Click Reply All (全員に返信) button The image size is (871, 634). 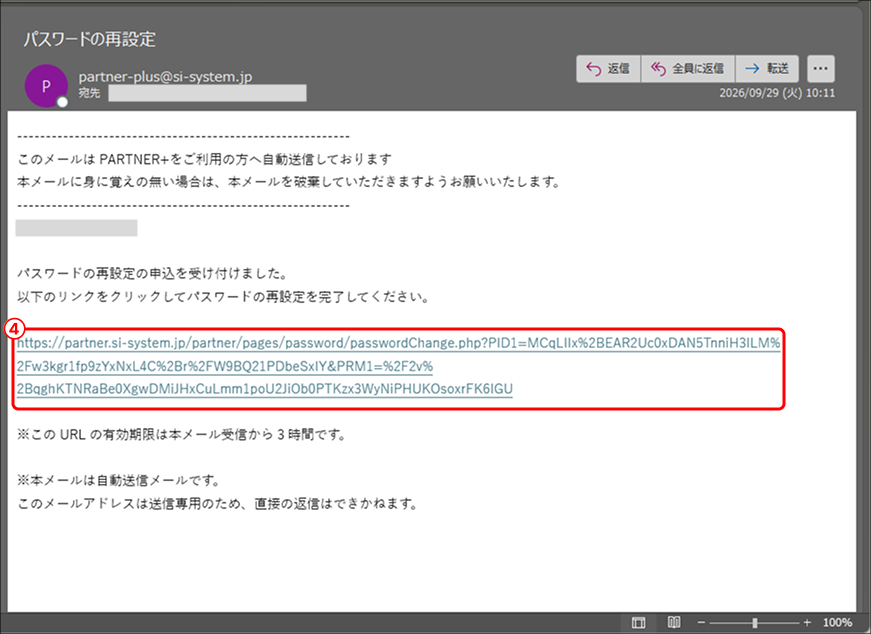click(x=688, y=68)
